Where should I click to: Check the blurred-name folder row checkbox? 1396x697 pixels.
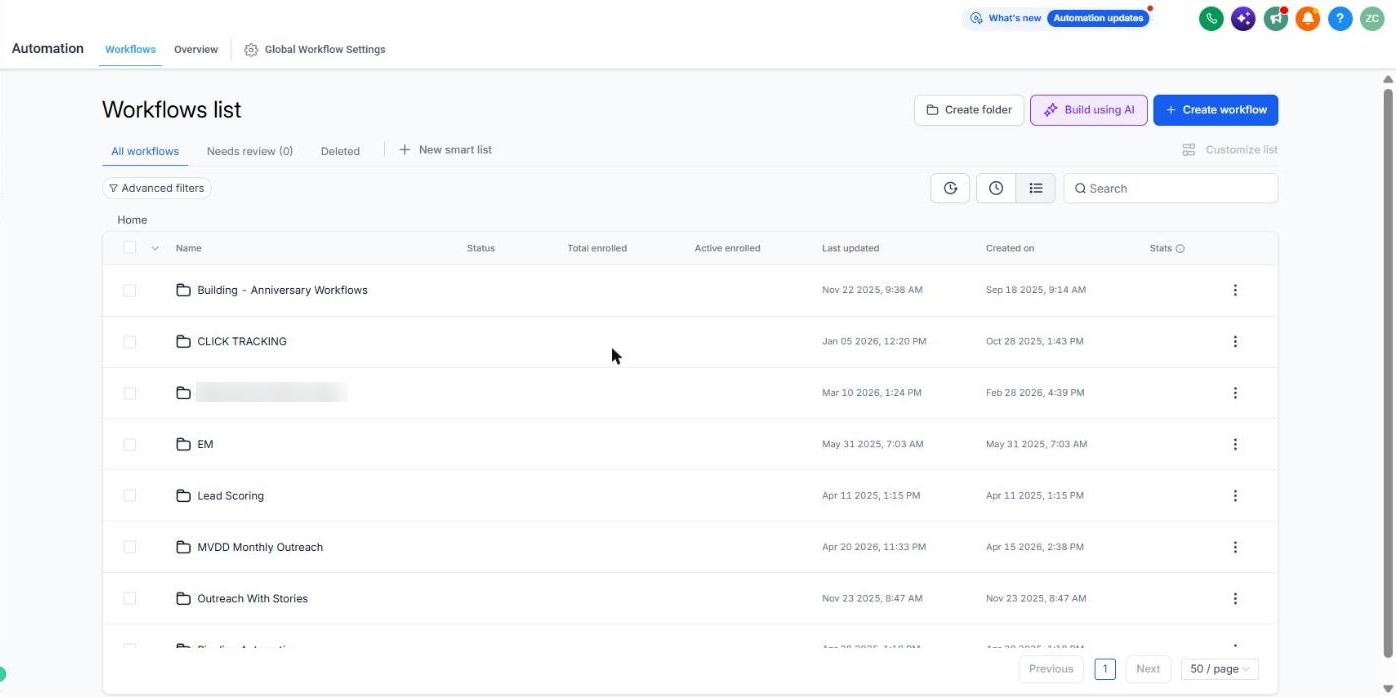point(129,393)
